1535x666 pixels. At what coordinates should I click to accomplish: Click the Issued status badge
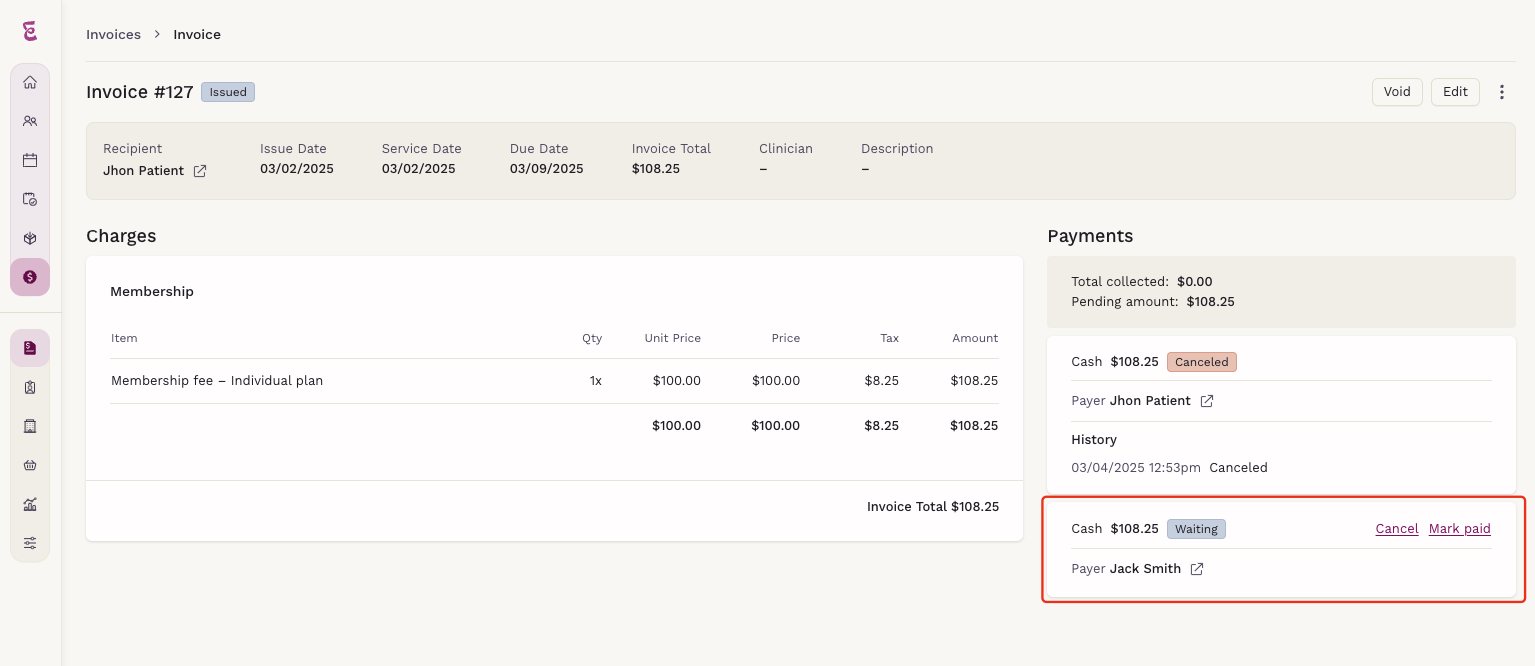(228, 92)
